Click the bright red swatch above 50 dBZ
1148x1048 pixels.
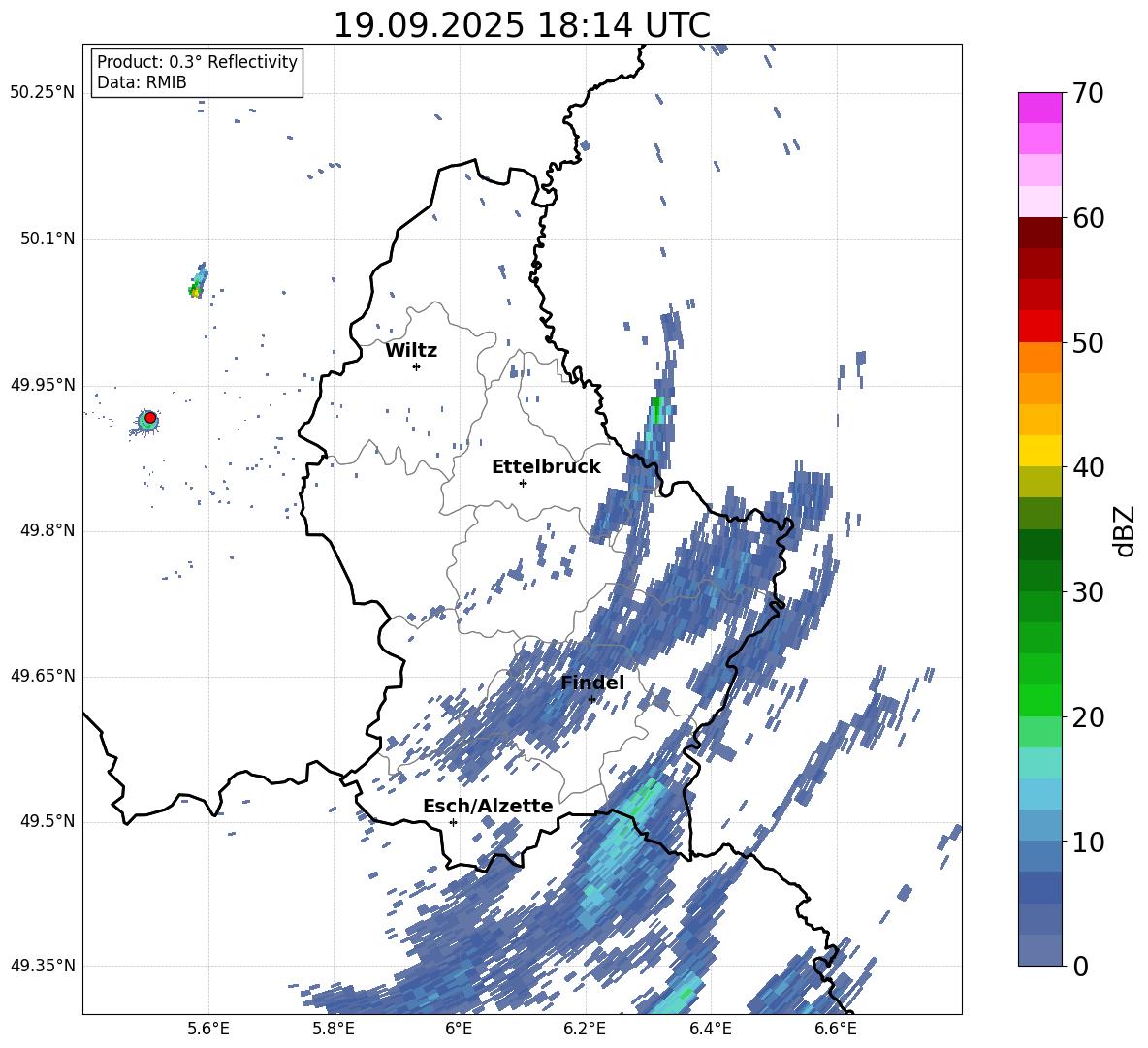point(1039,327)
